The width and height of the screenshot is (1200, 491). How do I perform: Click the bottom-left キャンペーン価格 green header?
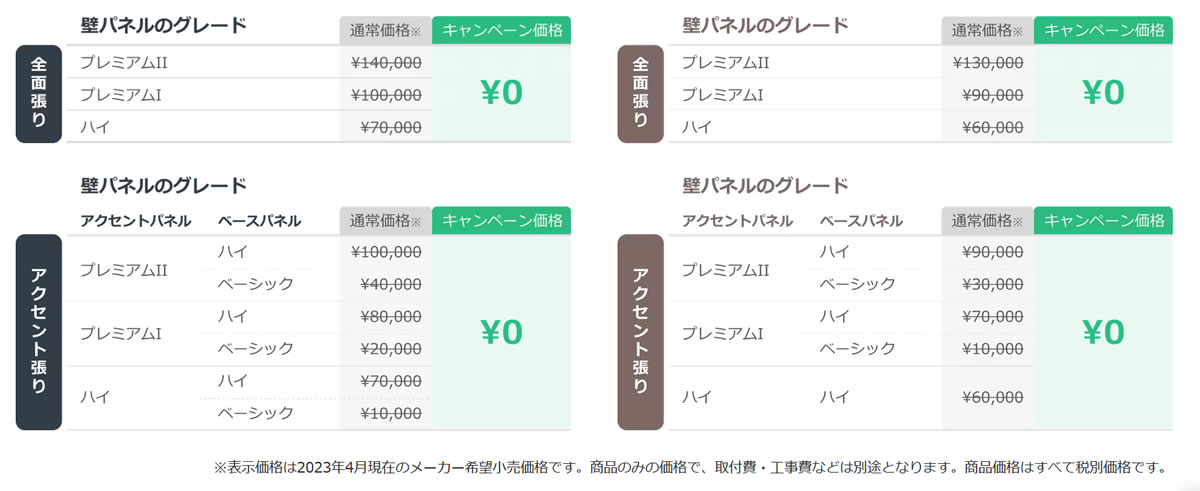coord(502,221)
